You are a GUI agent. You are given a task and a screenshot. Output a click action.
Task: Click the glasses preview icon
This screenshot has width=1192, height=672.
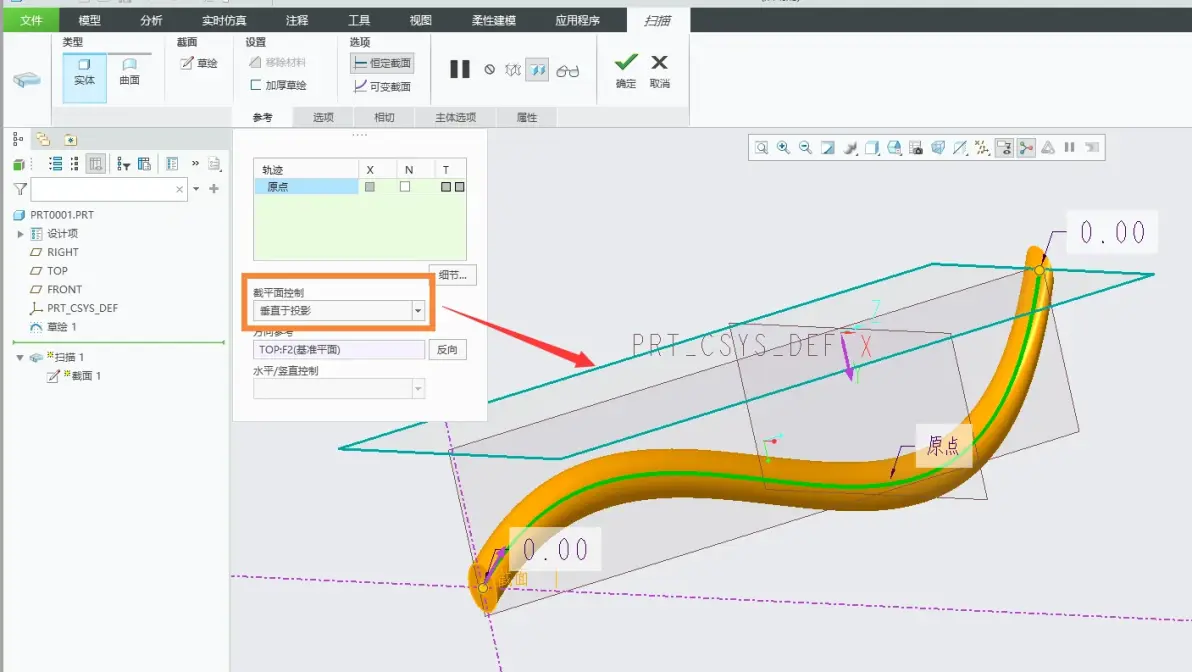pyautogui.click(x=567, y=71)
